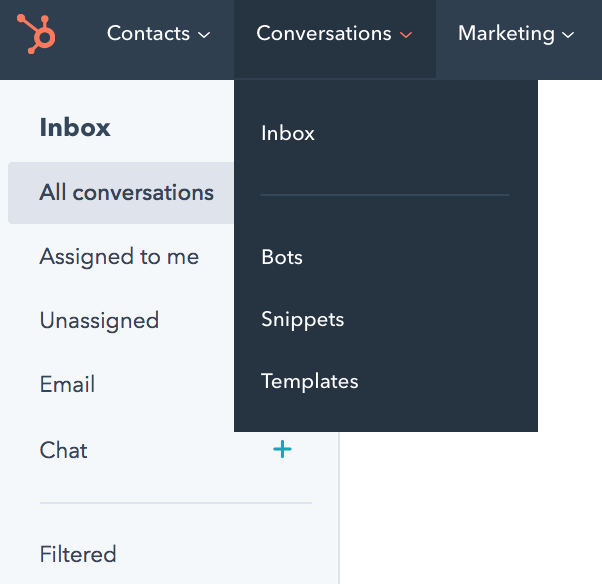Open Snippets from the Conversations menu

click(x=303, y=319)
